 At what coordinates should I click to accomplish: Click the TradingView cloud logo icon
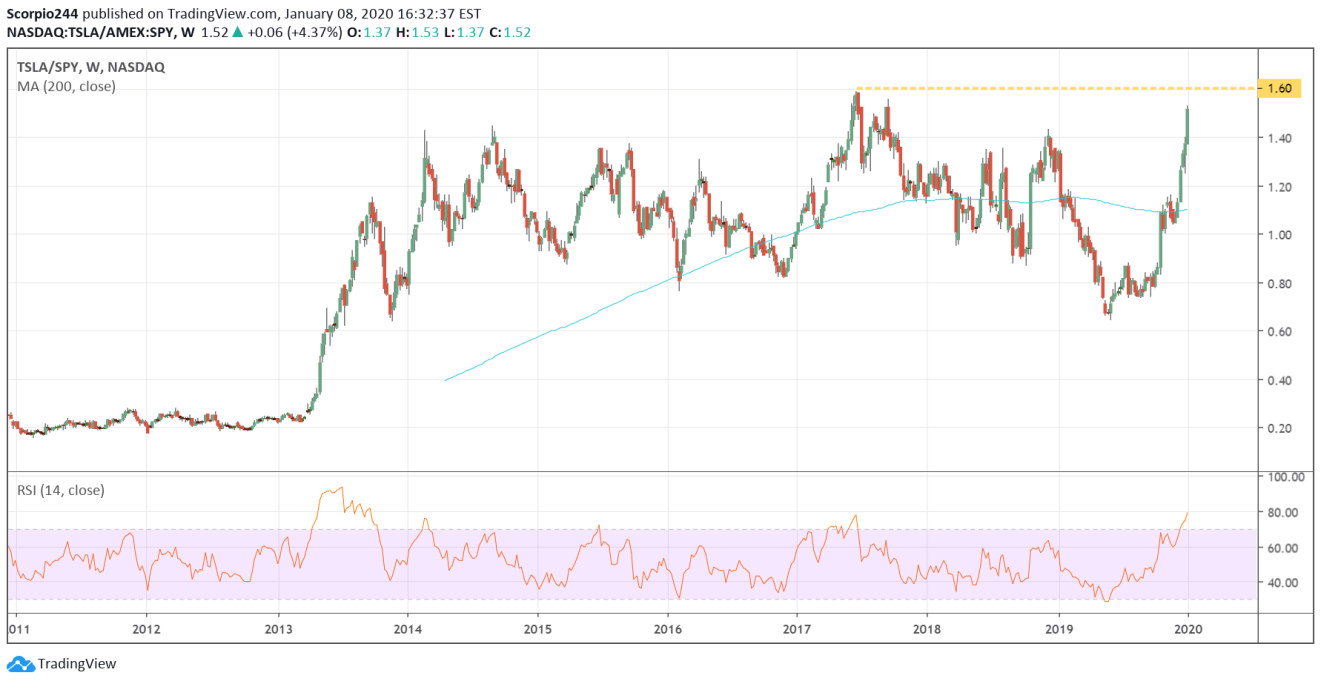[x=20, y=664]
